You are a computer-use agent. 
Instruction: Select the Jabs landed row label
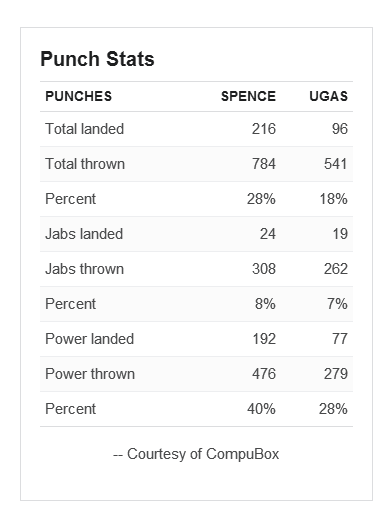click(84, 234)
